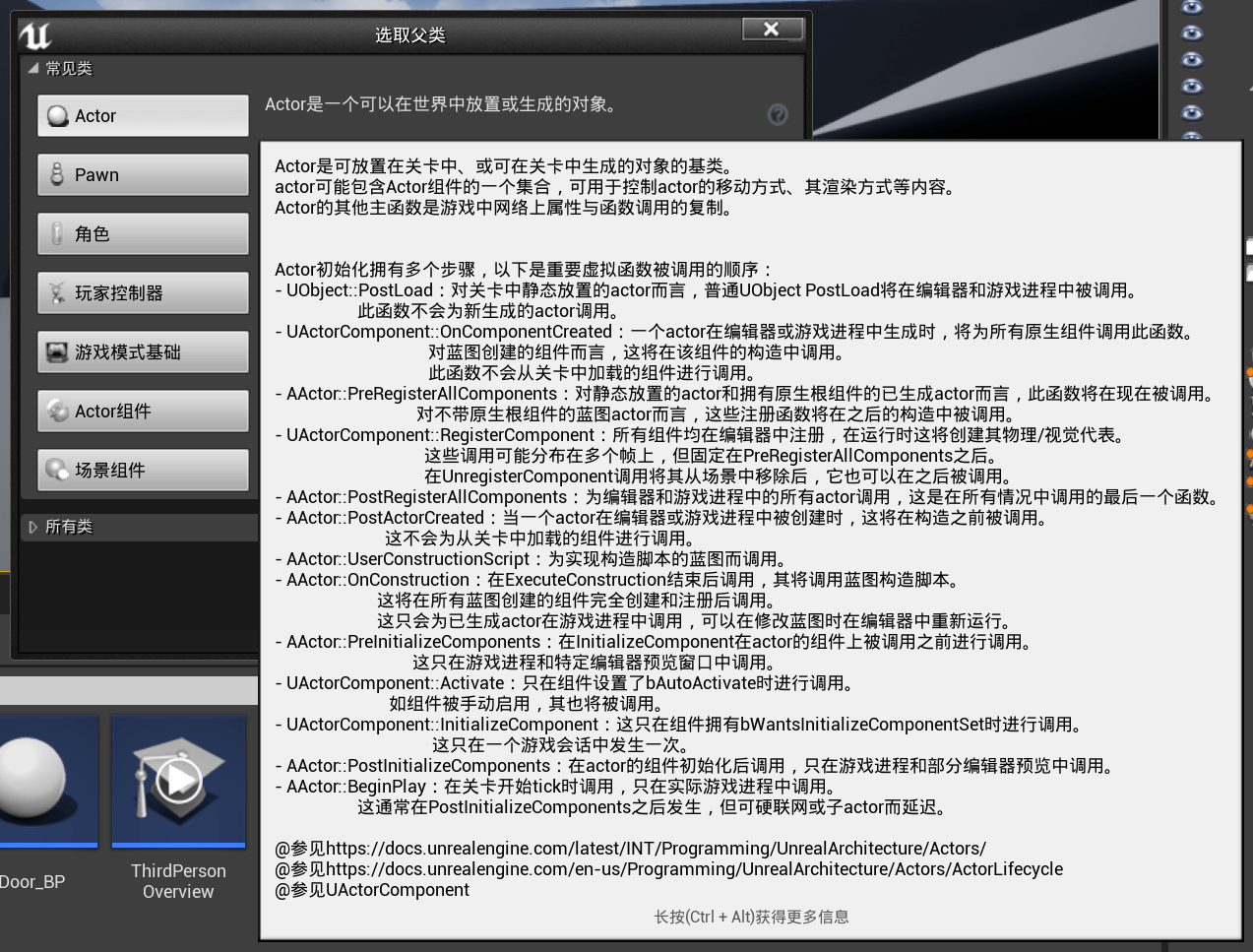Choose 角色 (Character) as parent class
The image size is (1253, 952).
click(x=143, y=234)
